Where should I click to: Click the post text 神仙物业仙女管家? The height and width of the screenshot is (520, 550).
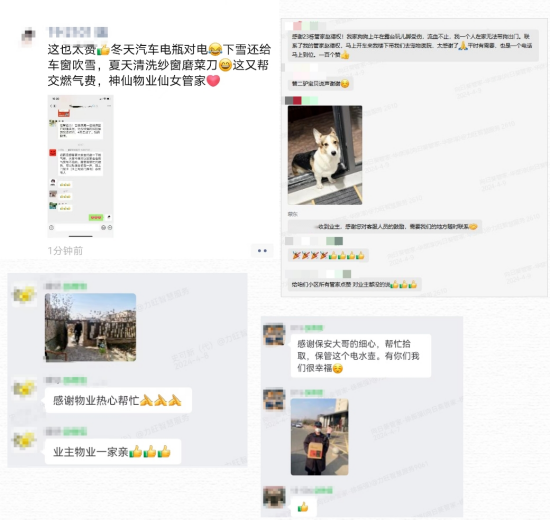click(x=157, y=81)
